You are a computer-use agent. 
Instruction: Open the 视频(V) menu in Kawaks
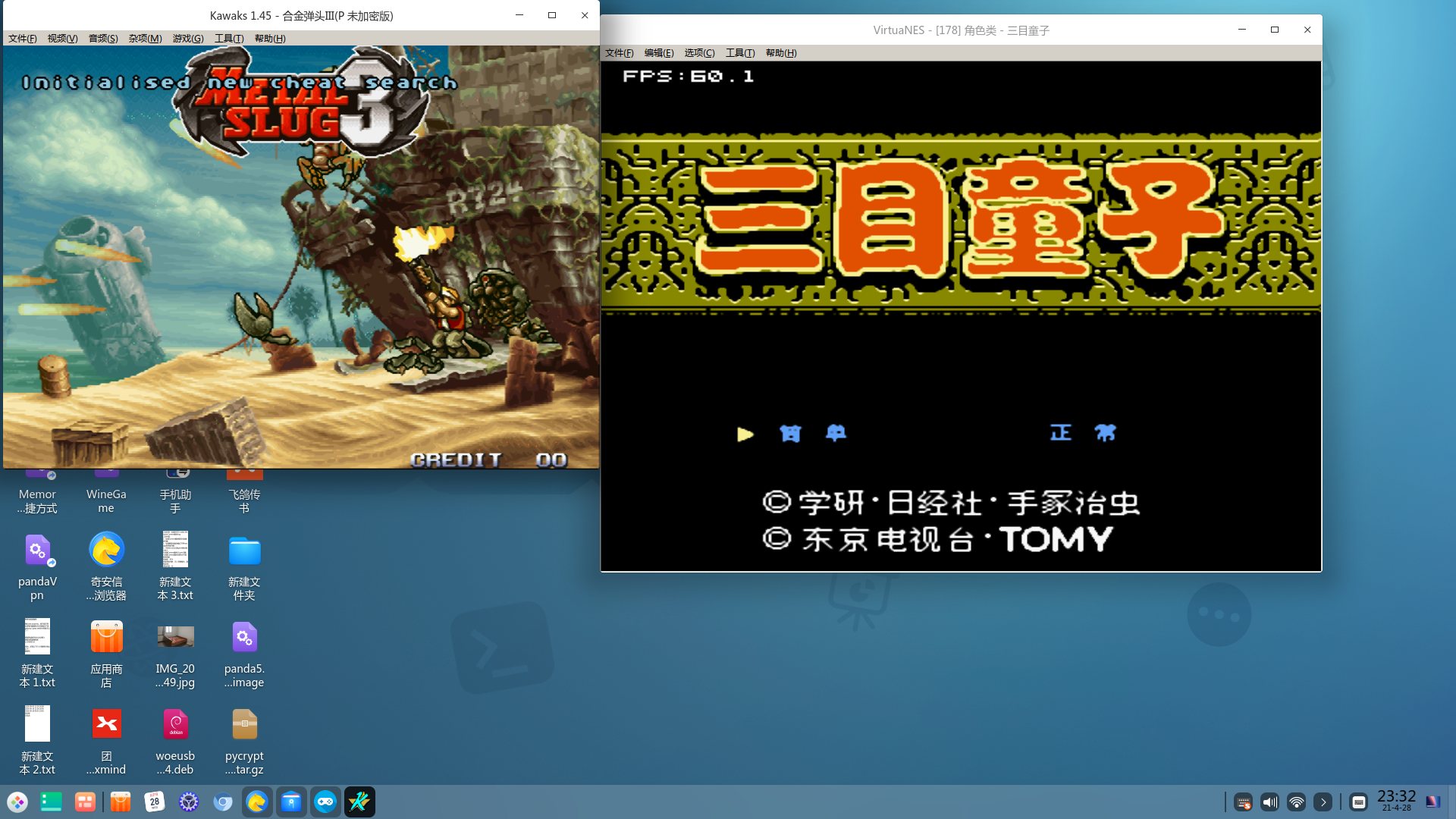click(62, 38)
